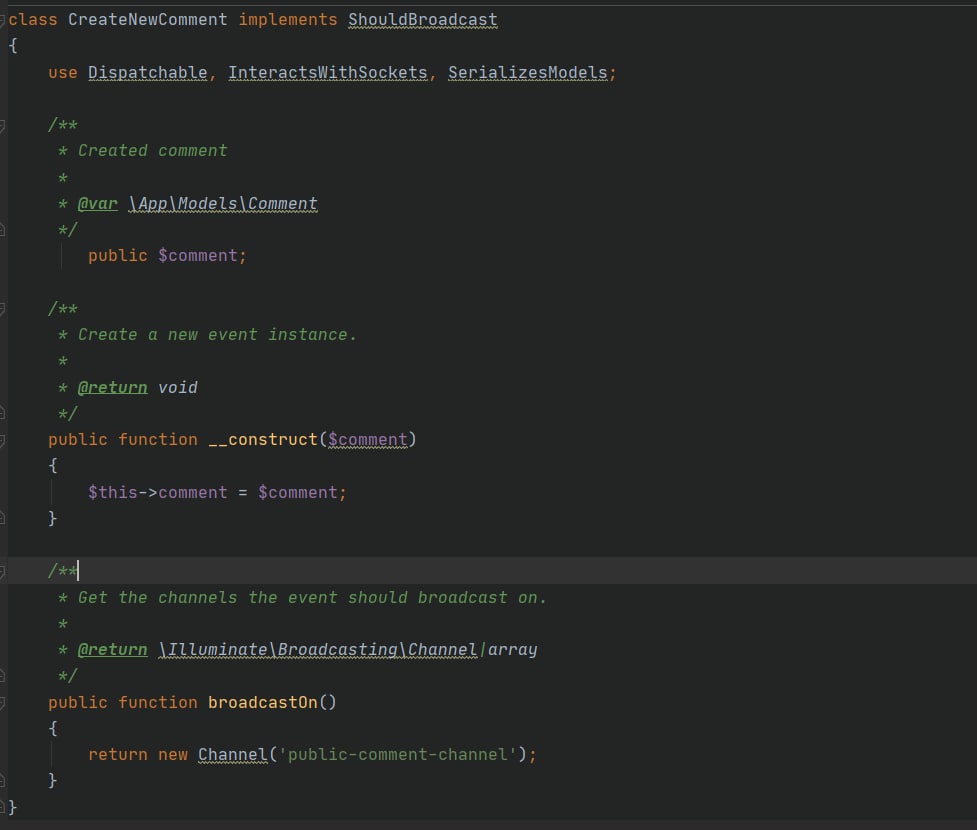Click the @var docblock tag
Screen dimensions: 977x830
(x=97, y=204)
